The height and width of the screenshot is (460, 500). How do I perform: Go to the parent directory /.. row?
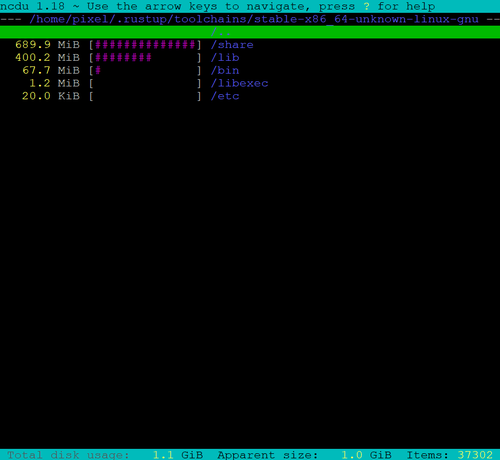pos(250,32)
